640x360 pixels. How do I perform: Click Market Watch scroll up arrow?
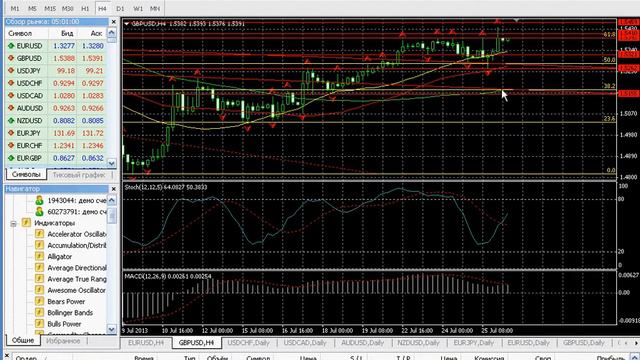coord(111,33)
